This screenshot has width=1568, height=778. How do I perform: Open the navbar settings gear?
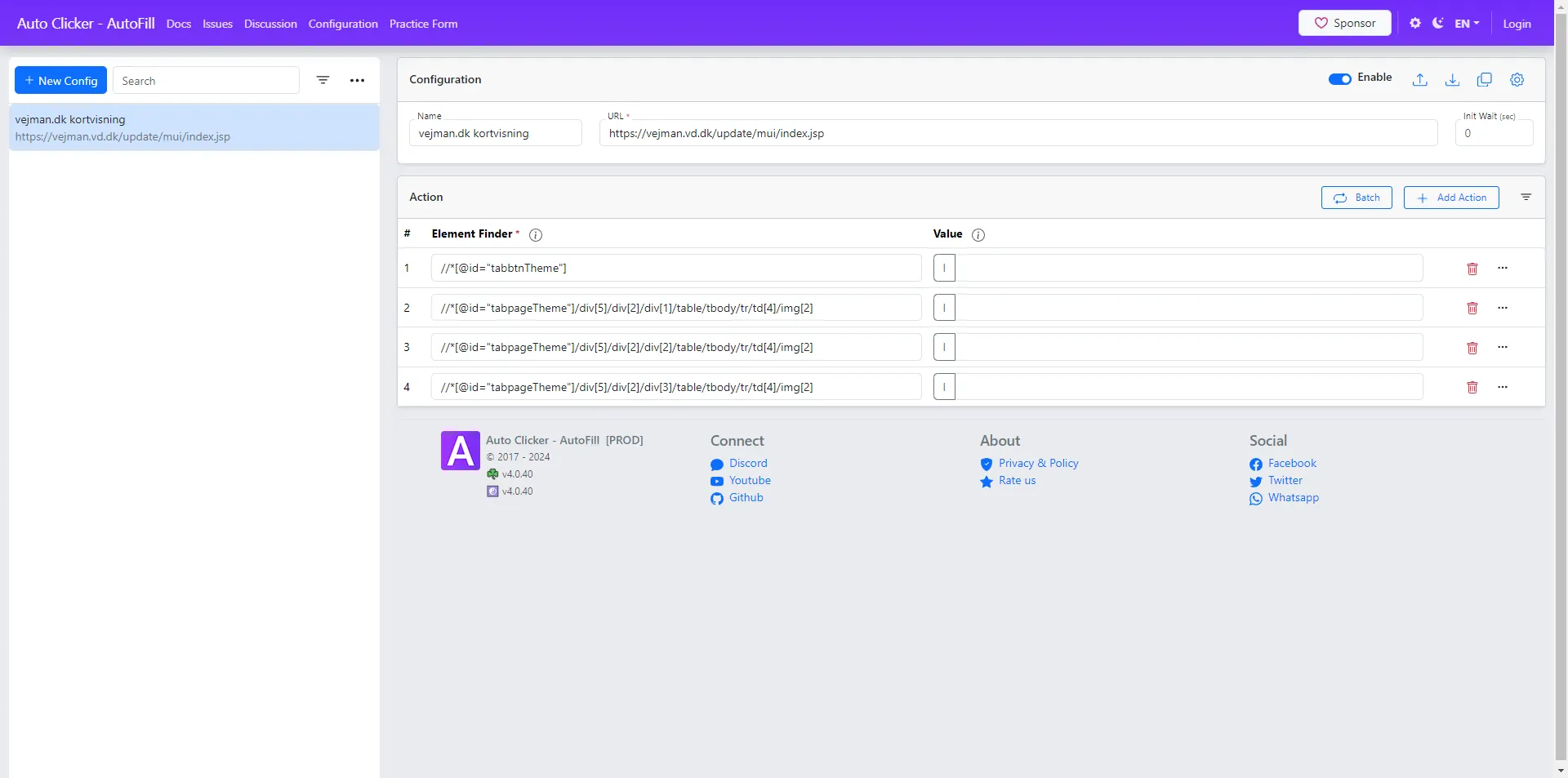pyautogui.click(x=1415, y=23)
